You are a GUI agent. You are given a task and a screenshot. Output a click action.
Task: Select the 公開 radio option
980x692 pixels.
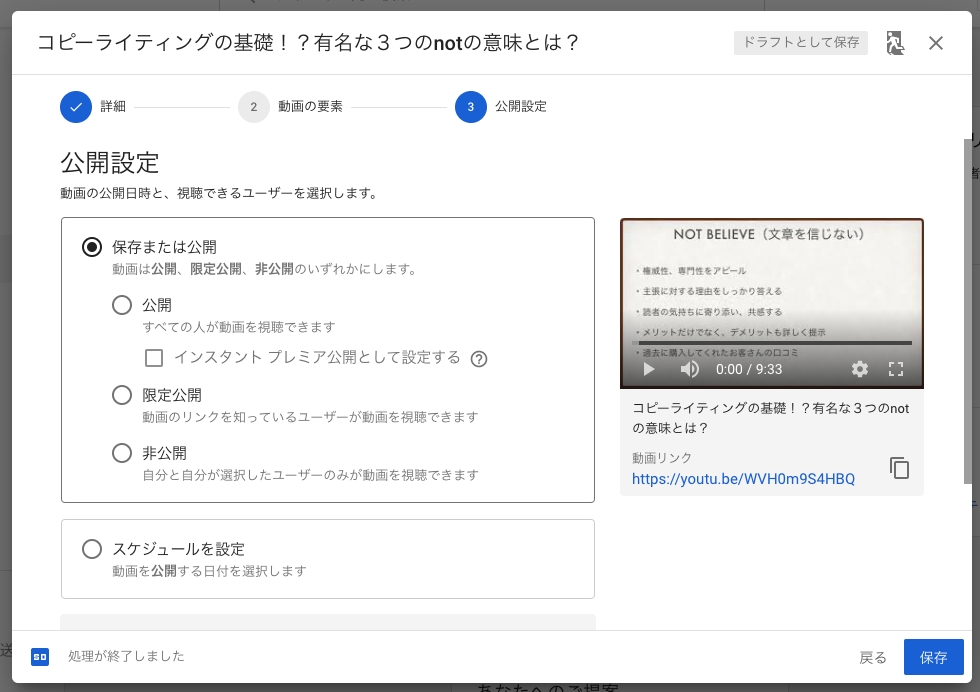(x=122, y=306)
